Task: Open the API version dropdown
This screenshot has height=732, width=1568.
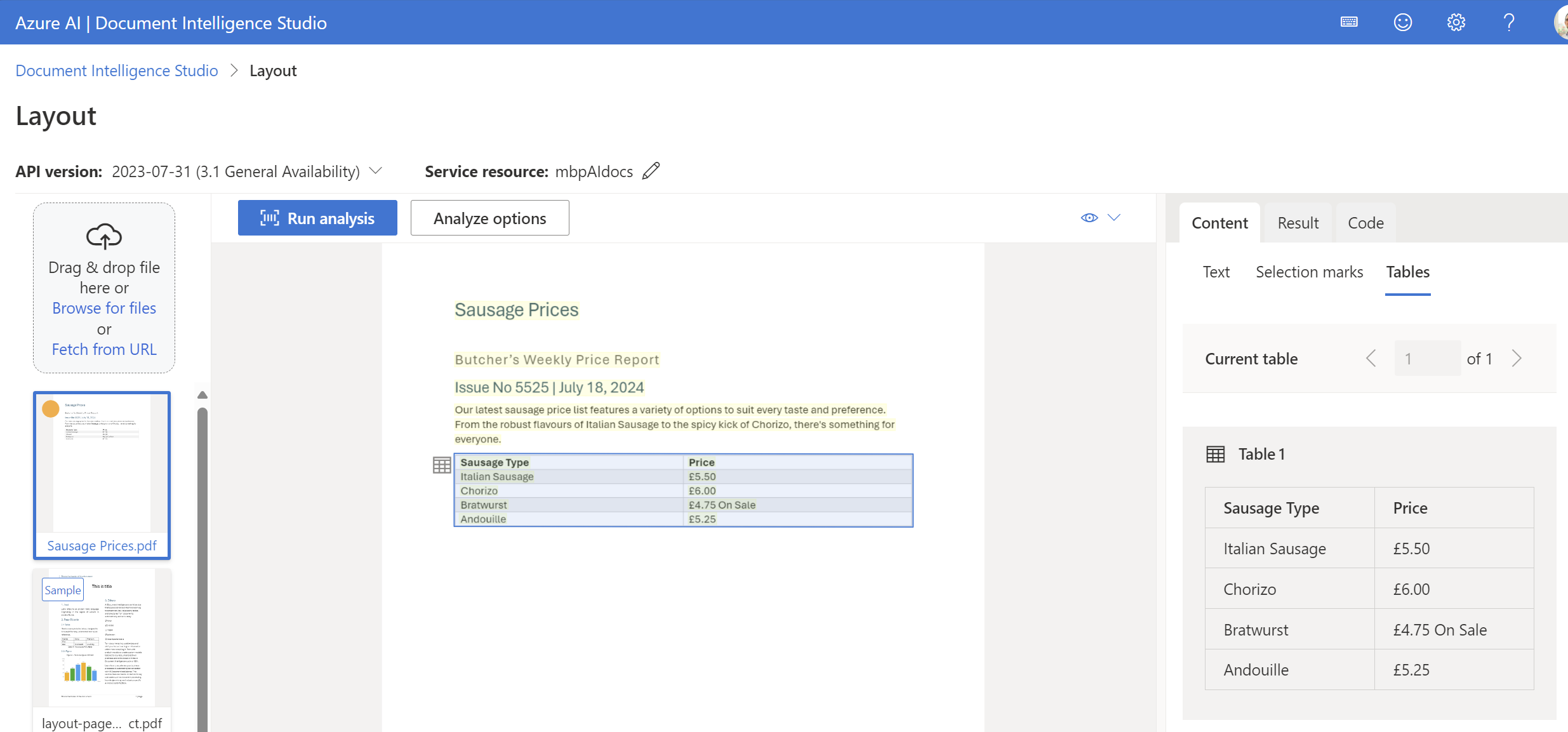Action: pos(376,171)
